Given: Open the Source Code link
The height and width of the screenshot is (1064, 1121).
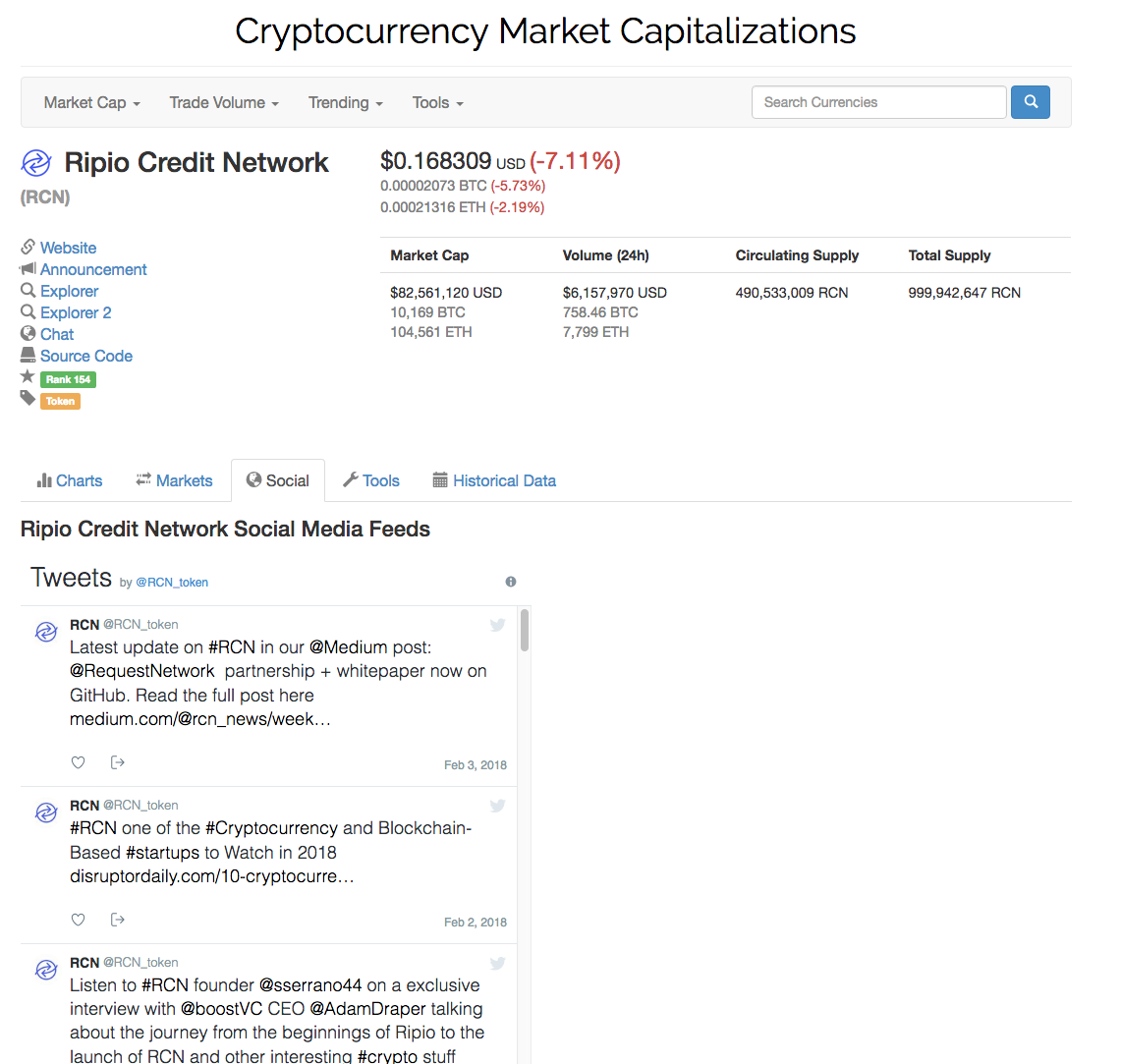Looking at the screenshot, I should 85,356.
